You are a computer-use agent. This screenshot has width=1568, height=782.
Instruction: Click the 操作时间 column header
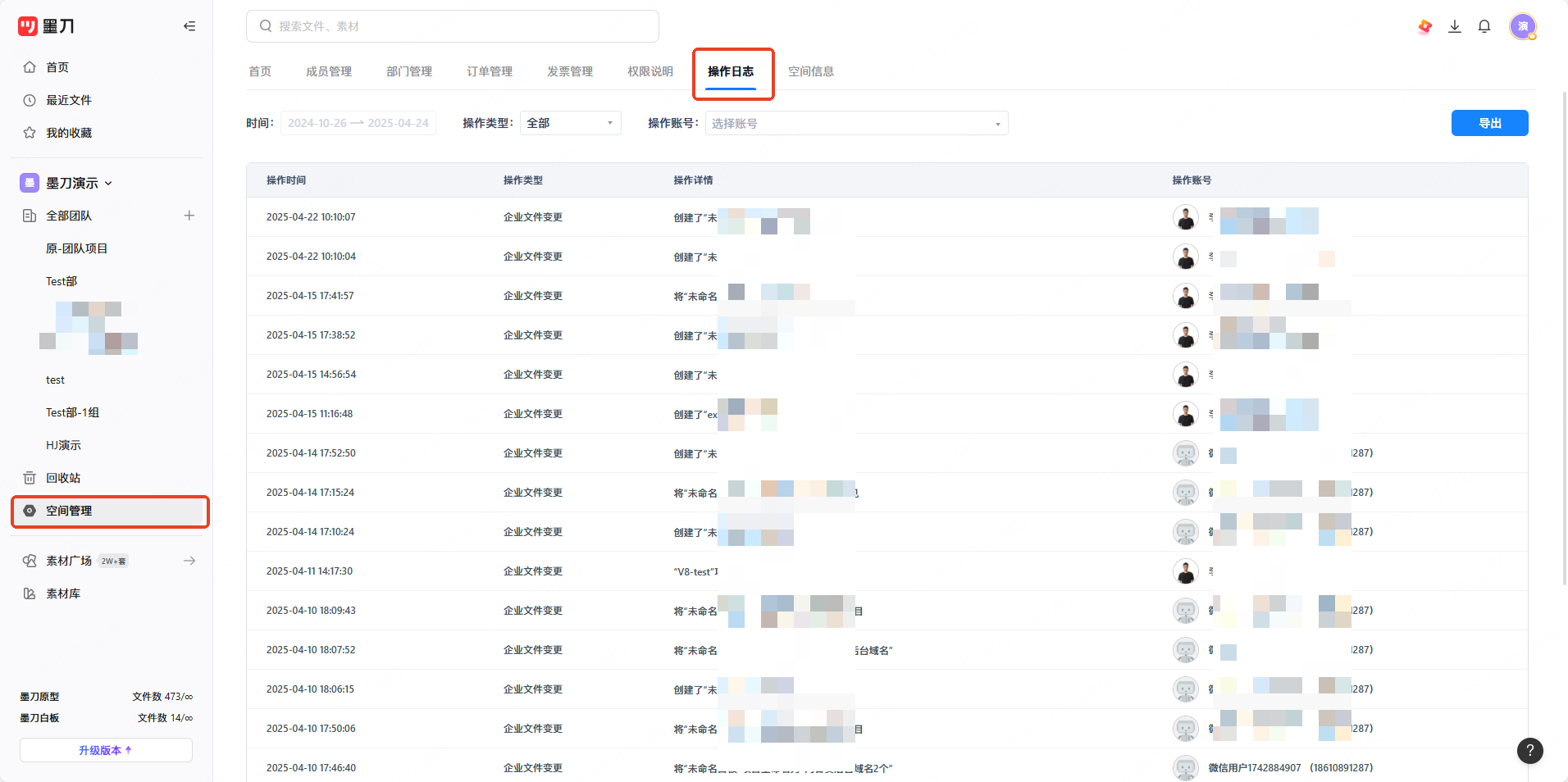(286, 180)
